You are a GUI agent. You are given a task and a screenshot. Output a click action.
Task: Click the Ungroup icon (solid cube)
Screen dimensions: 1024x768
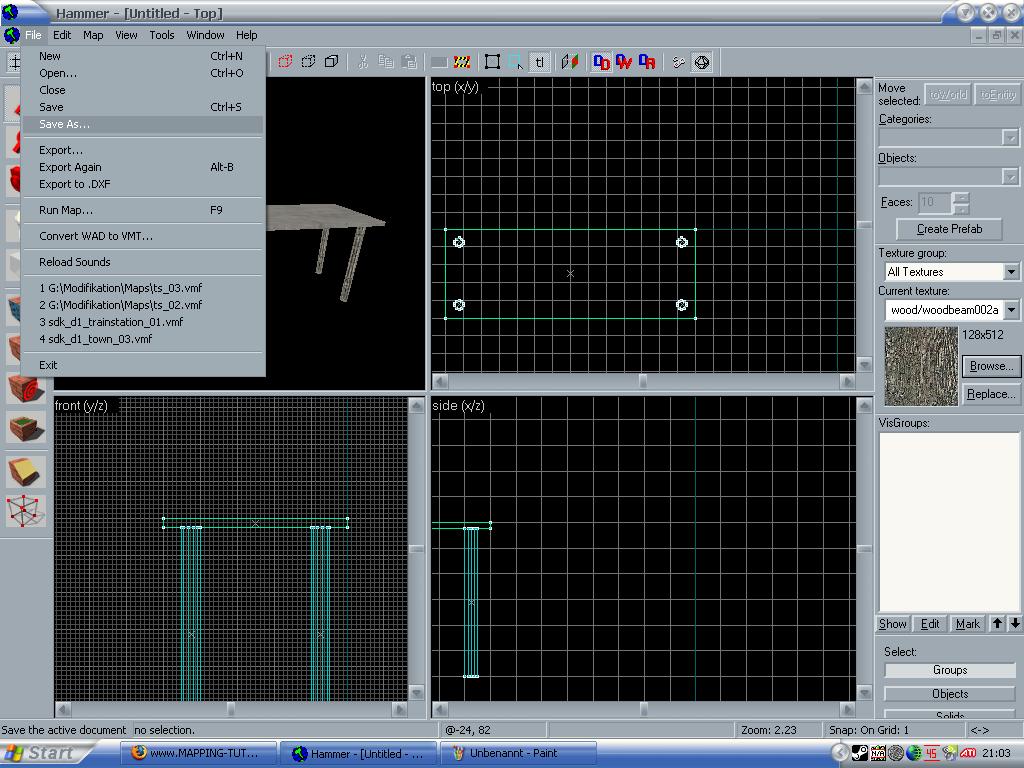[332, 62]
